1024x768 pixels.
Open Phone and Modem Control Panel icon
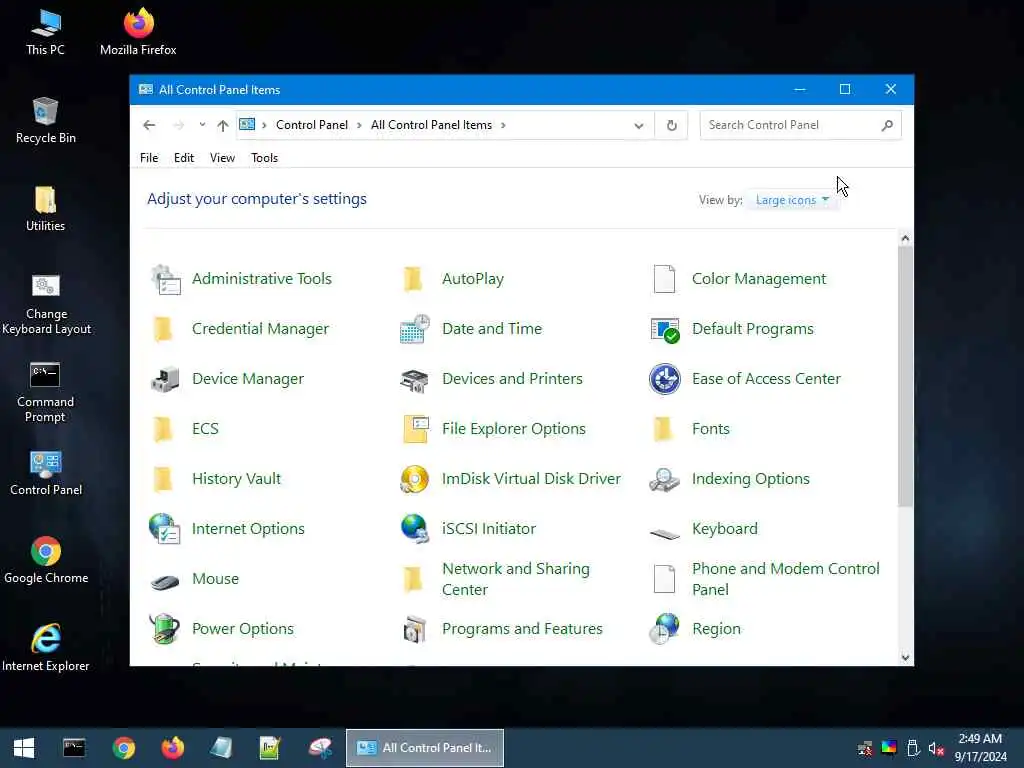pos(664,579)
